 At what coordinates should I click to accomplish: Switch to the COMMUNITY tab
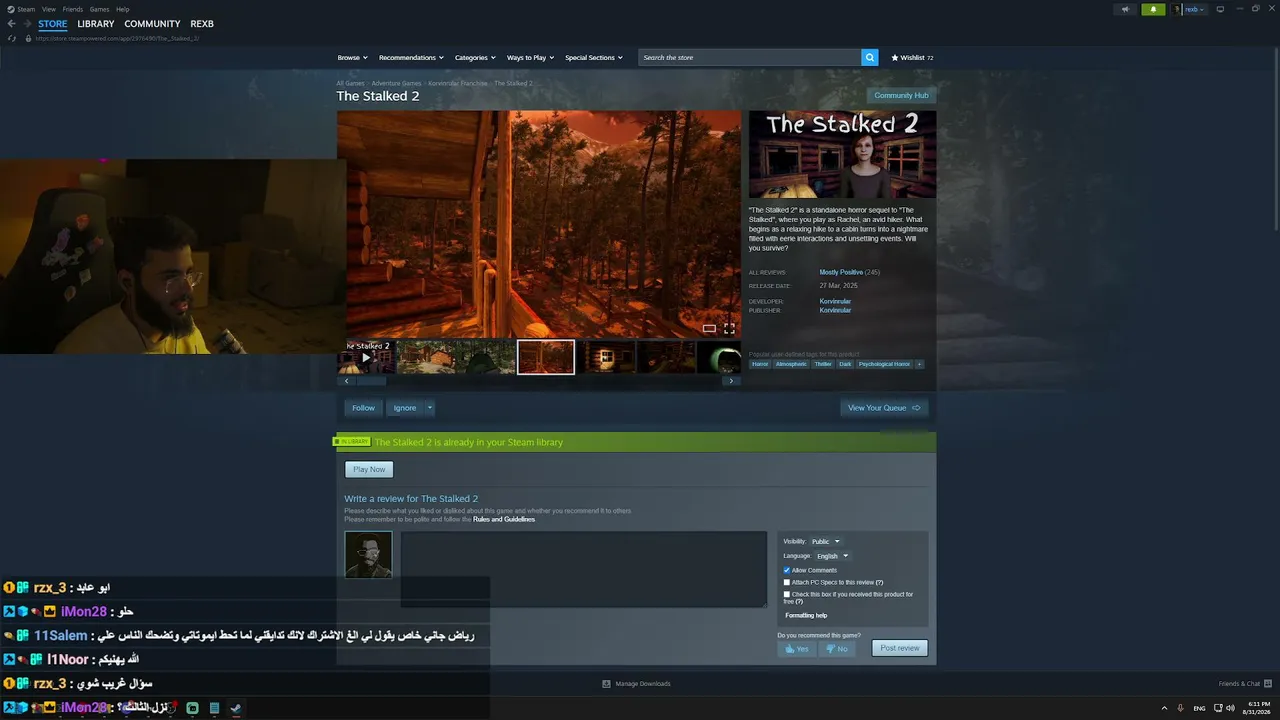152,24
